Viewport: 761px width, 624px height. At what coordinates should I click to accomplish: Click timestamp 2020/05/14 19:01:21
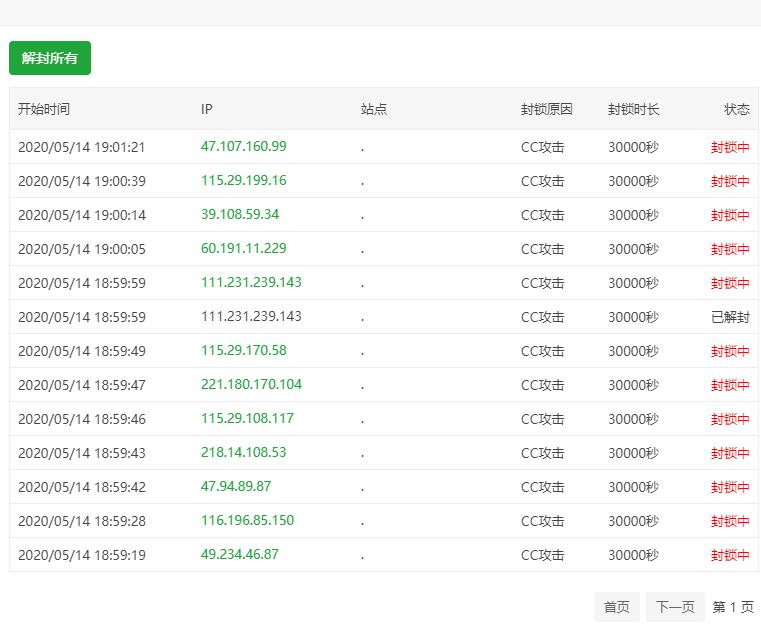pyautogui.click(x=82, y=147)
